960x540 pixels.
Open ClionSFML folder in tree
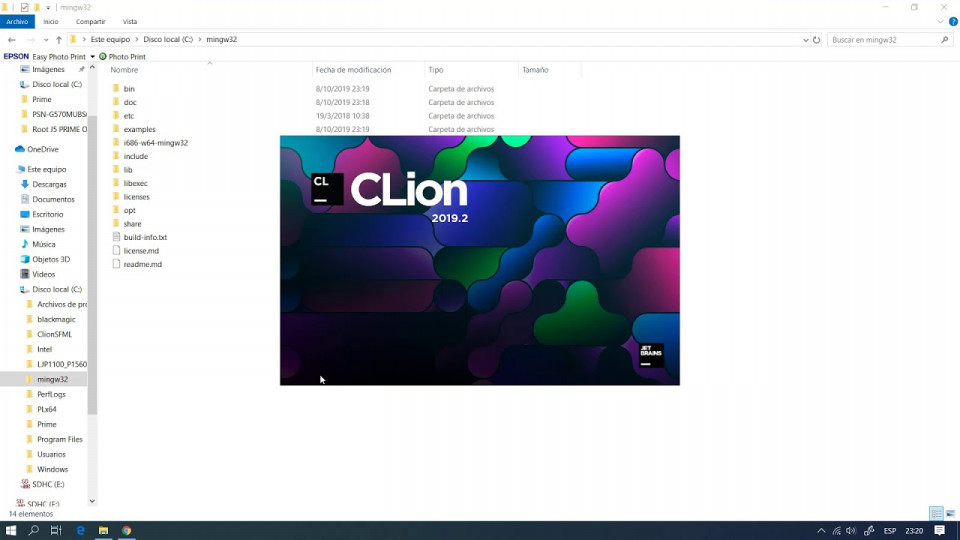coord(54,334)
